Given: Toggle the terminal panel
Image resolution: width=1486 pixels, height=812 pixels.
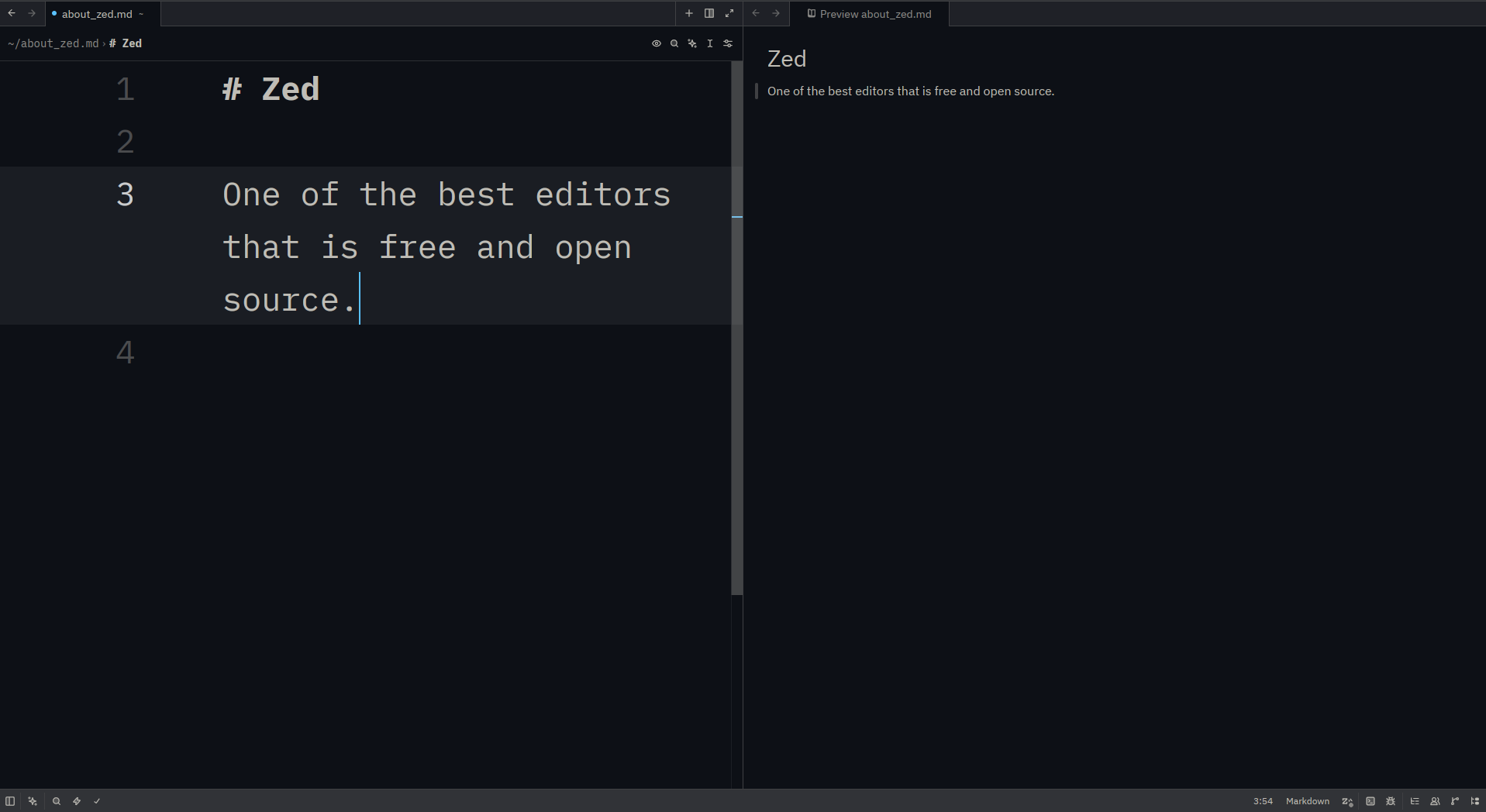Looking at the screenshot, I should coord(1370,801).
